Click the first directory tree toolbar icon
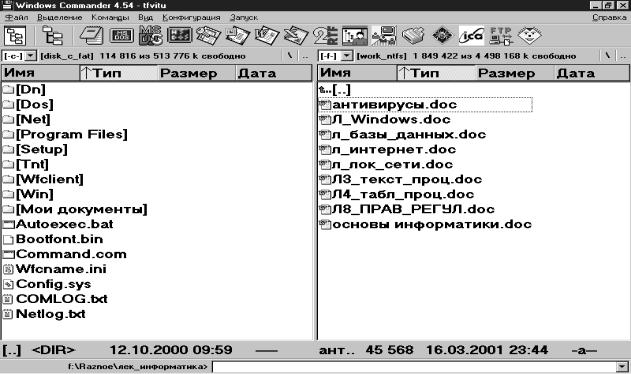Screen dimensions: 631x374 coord(15,36)
